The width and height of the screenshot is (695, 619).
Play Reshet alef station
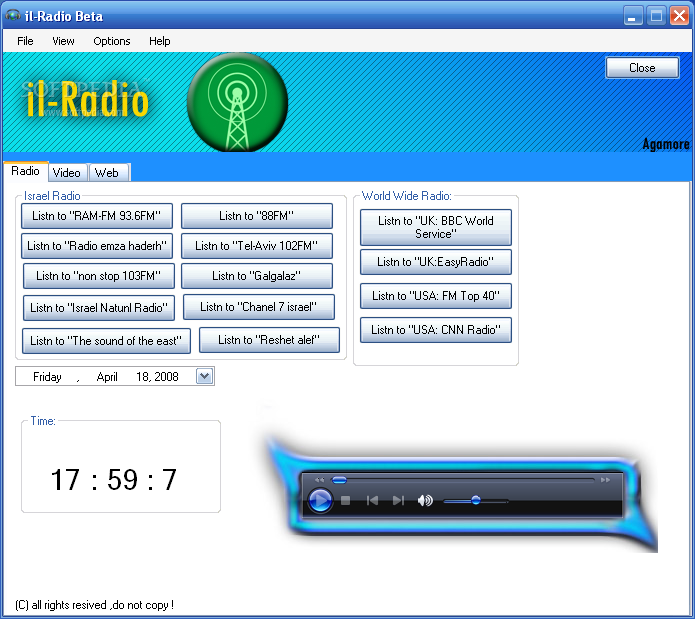(269, 340)
